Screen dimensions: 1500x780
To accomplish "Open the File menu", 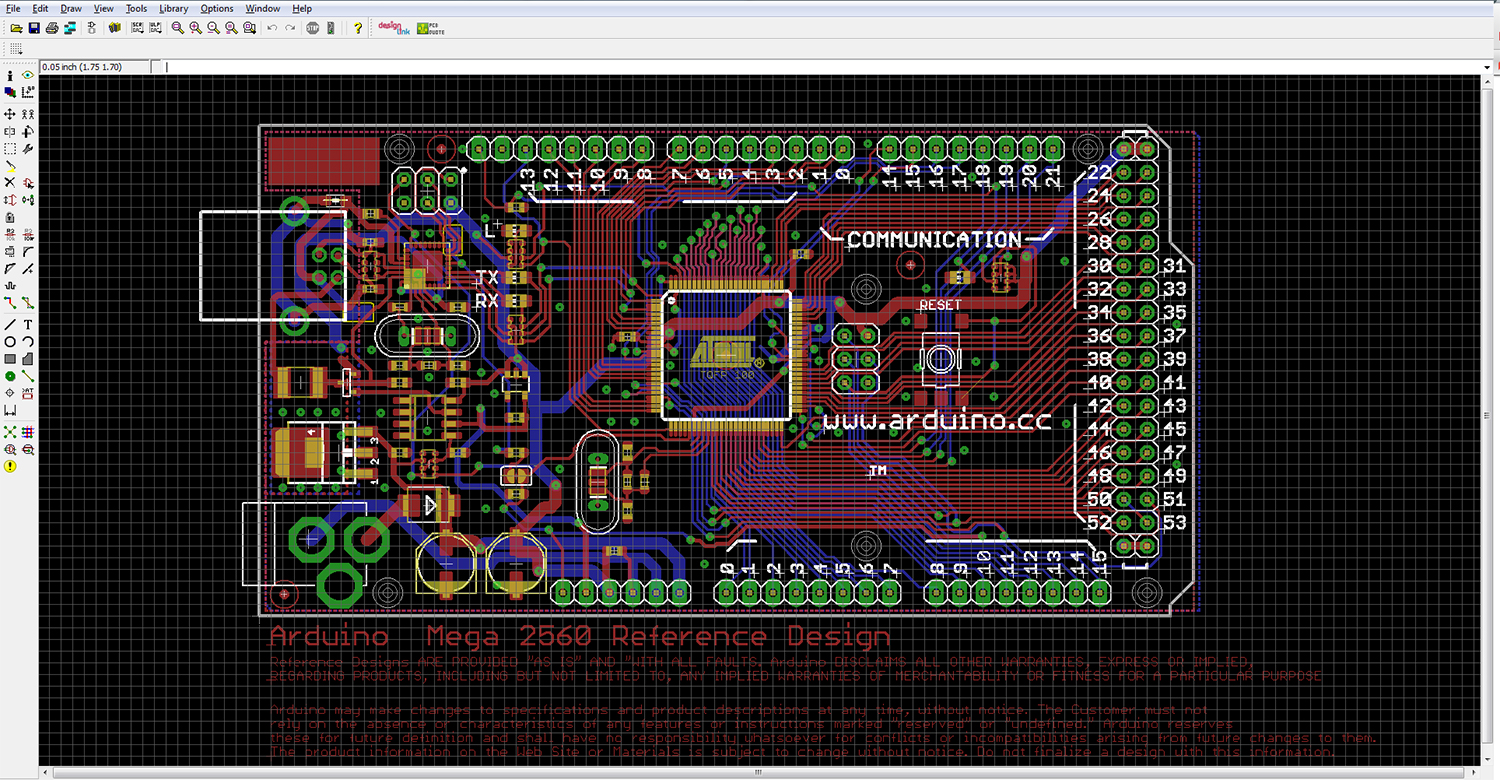I will (14, 8).
